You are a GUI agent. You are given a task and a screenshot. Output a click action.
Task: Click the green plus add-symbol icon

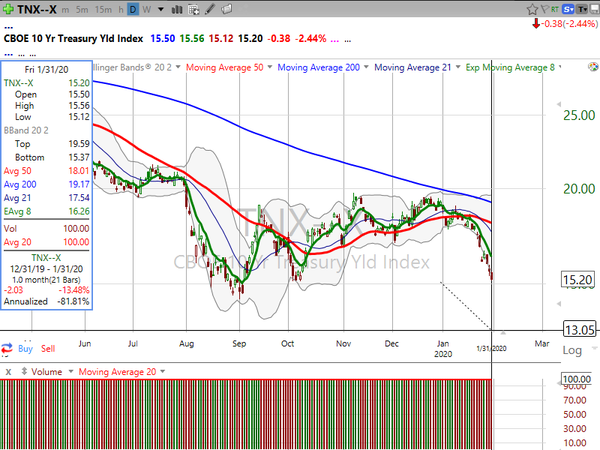point(8,9)
